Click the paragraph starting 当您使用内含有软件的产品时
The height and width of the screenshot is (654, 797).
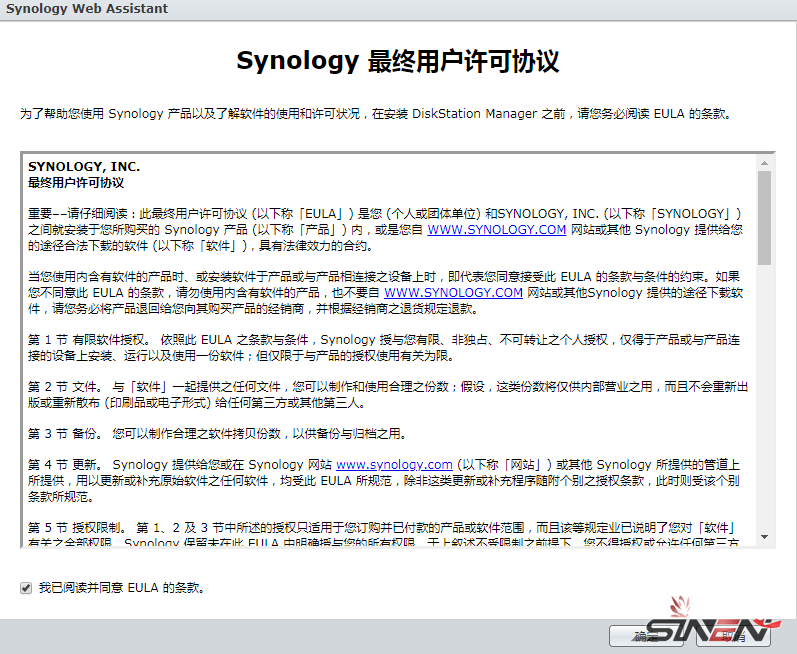click(385, 293)
